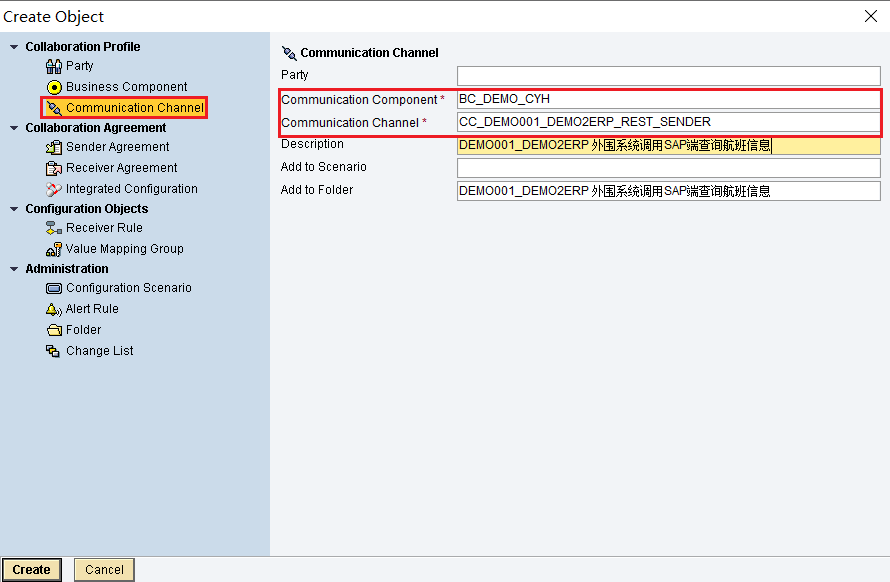Click the Administration heading text

[67, 269]
